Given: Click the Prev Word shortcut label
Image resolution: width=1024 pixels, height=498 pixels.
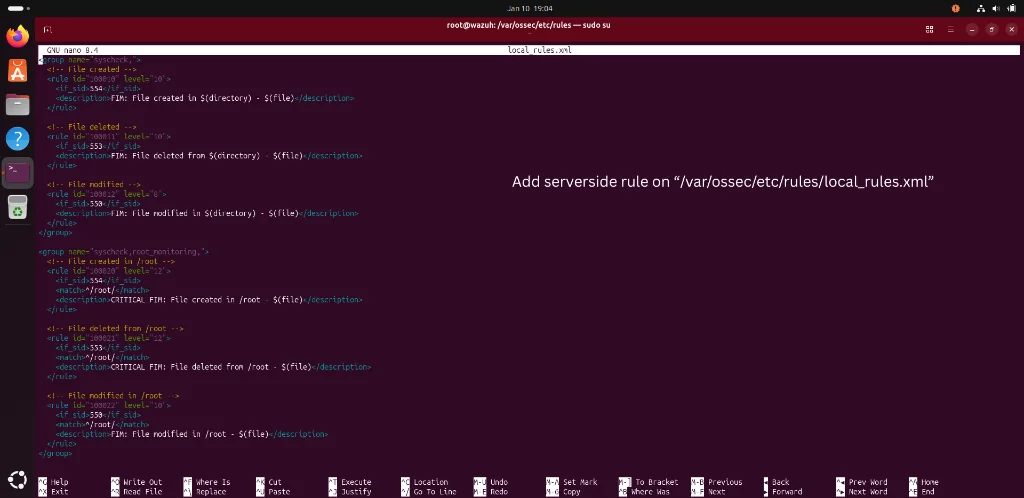Looking at the screenshot, I should (868, 482).
